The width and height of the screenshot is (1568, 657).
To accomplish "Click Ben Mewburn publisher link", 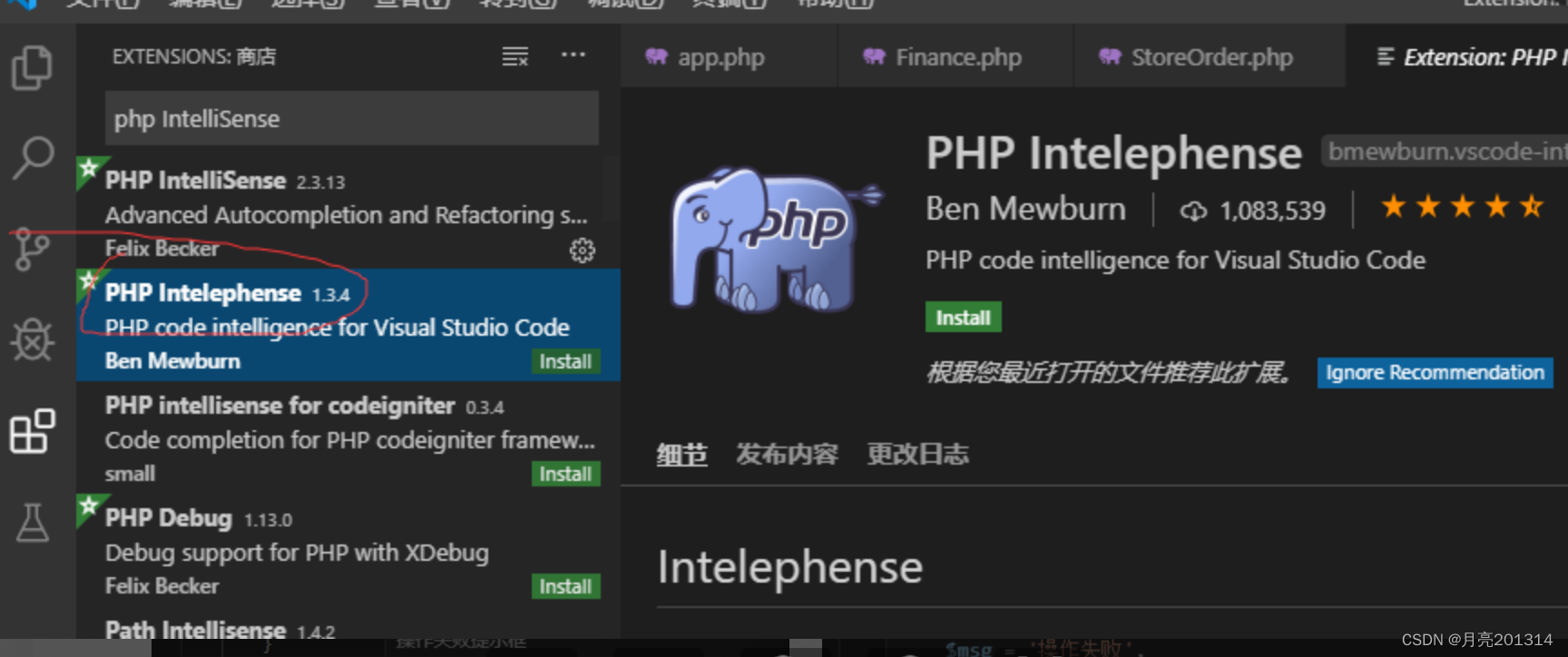I will pyautogui.click(x=1025, y=209).
